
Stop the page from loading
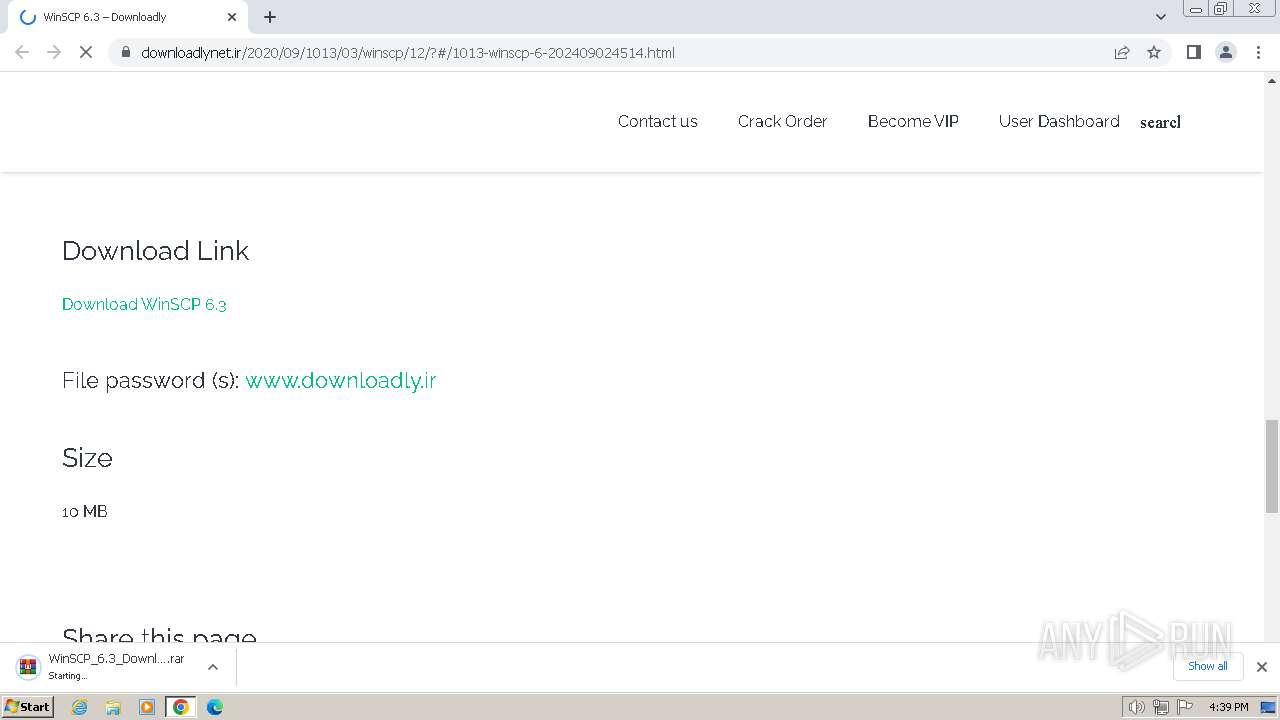coord(86,52)
